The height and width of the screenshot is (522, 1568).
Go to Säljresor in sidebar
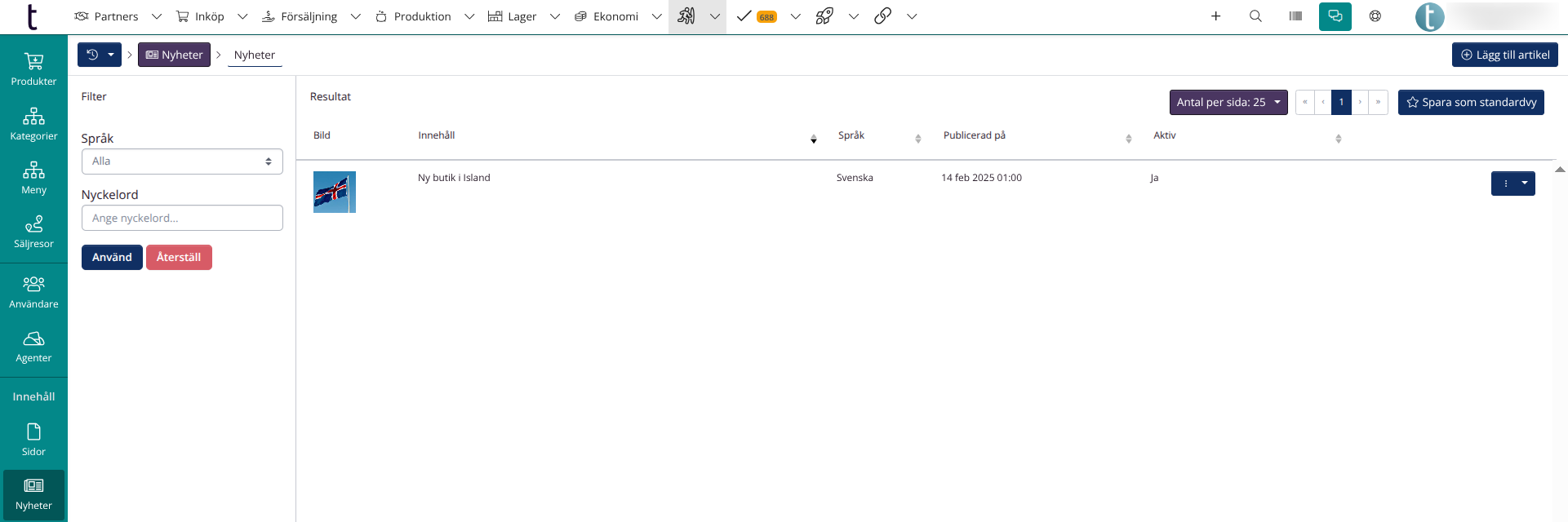33,232
